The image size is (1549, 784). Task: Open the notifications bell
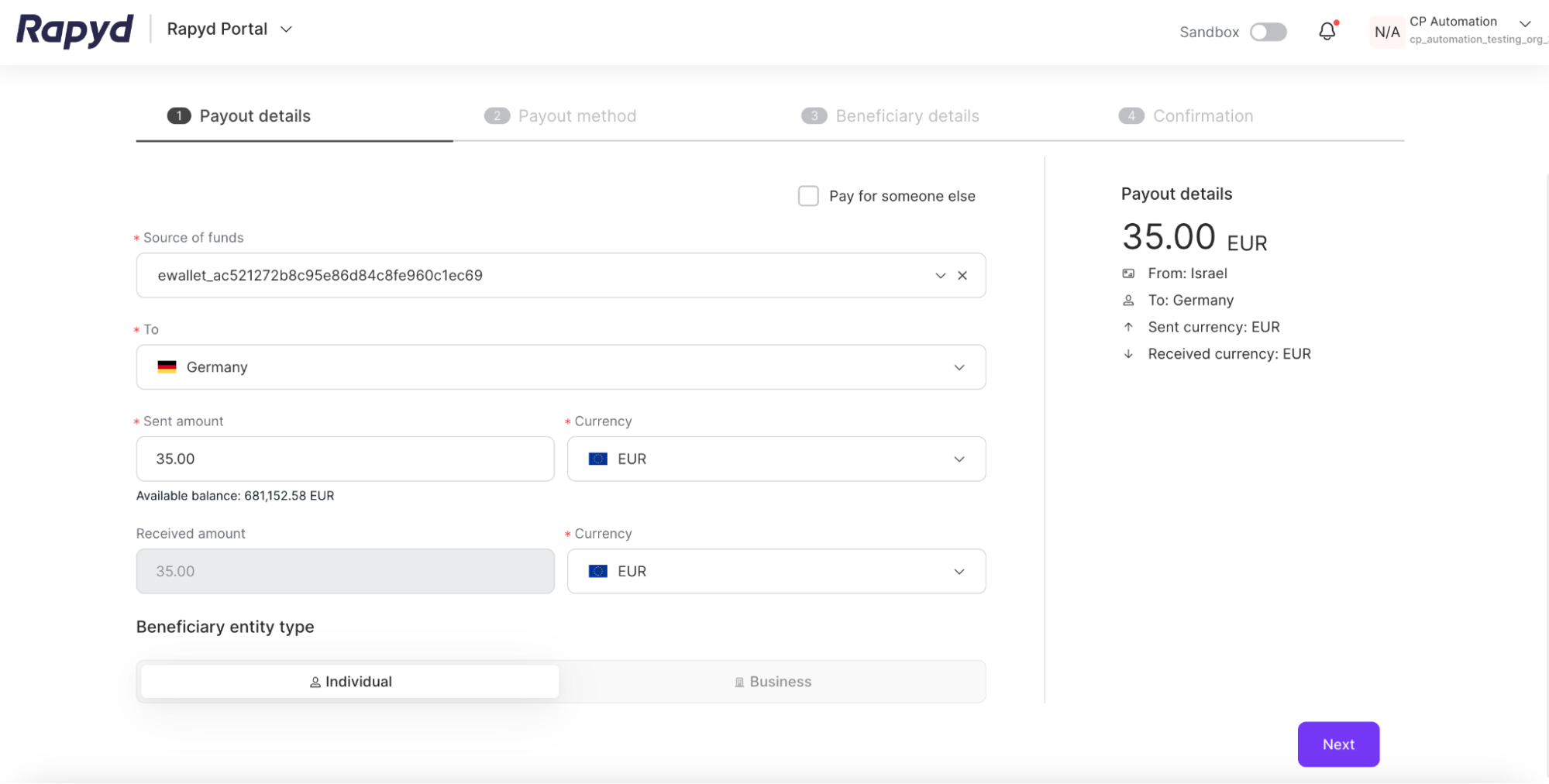point(1327,31)
